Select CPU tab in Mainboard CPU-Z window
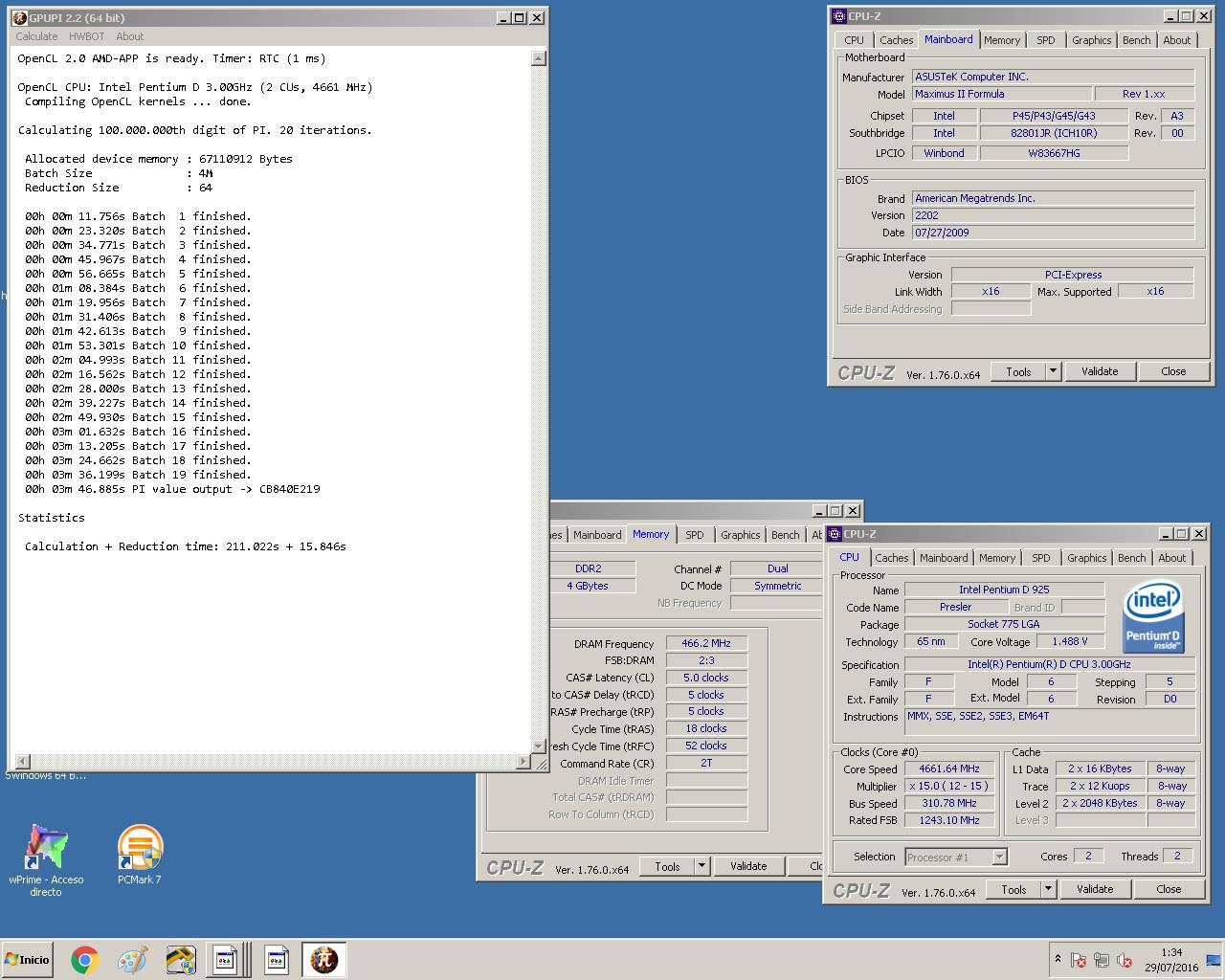This screenshot has width=1225, height=980. click(x=854, y=40)
